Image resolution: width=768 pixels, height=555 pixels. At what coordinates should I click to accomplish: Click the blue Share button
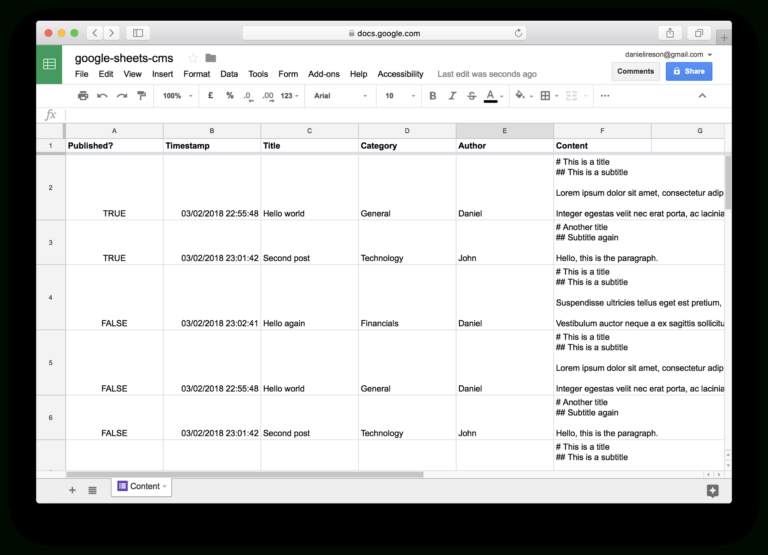[x=688, y=71]
